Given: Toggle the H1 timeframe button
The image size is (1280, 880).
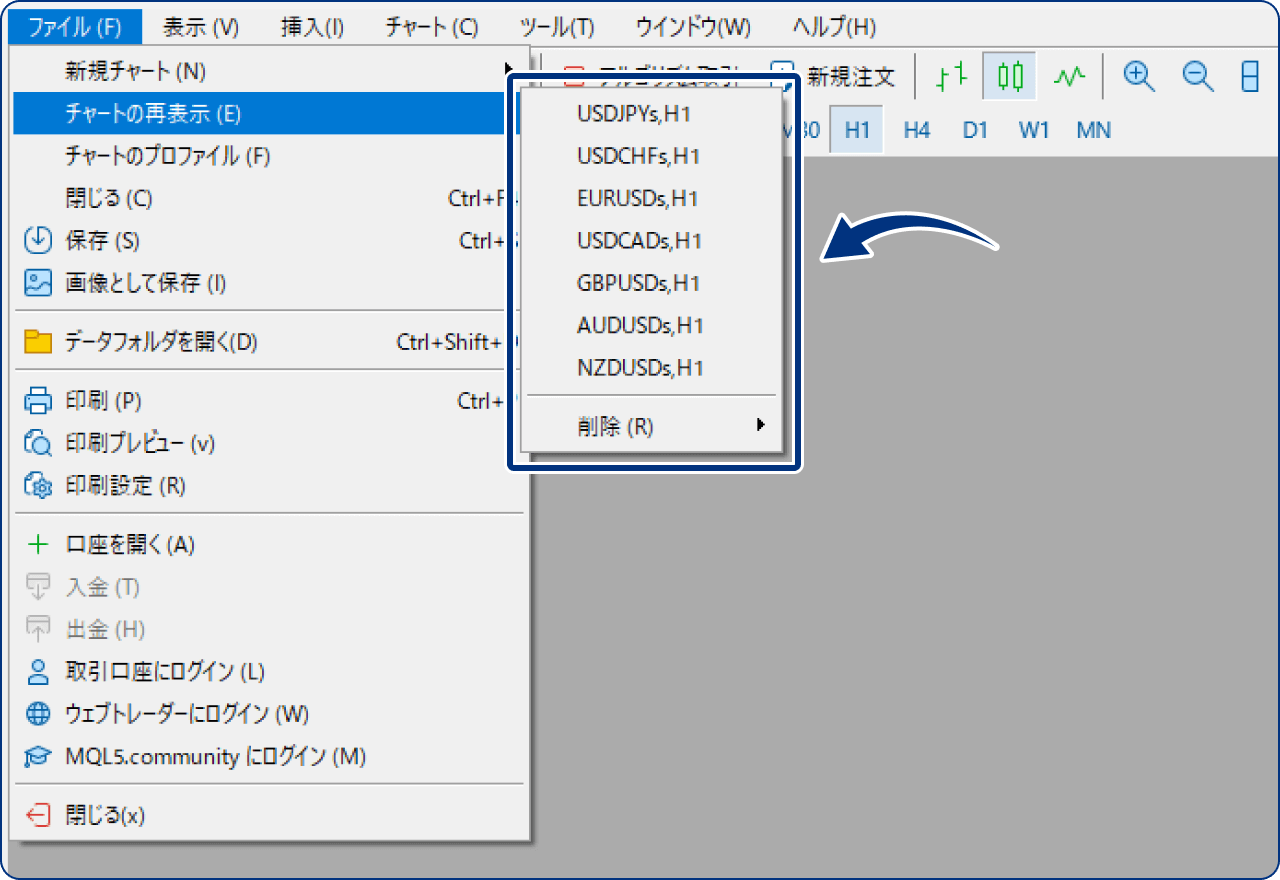Looking at the screenshot, I should [857, 130].
